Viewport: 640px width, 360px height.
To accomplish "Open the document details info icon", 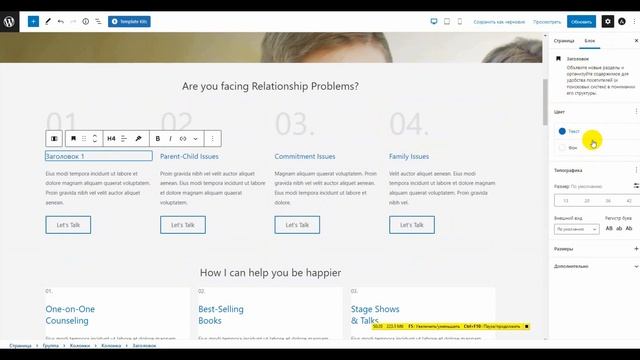I will (x=86, y=21).
